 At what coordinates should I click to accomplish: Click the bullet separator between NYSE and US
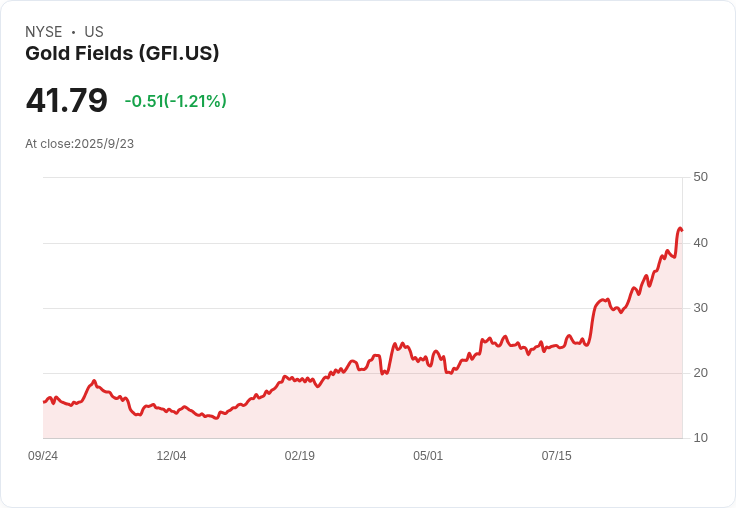tap(73, 32)
